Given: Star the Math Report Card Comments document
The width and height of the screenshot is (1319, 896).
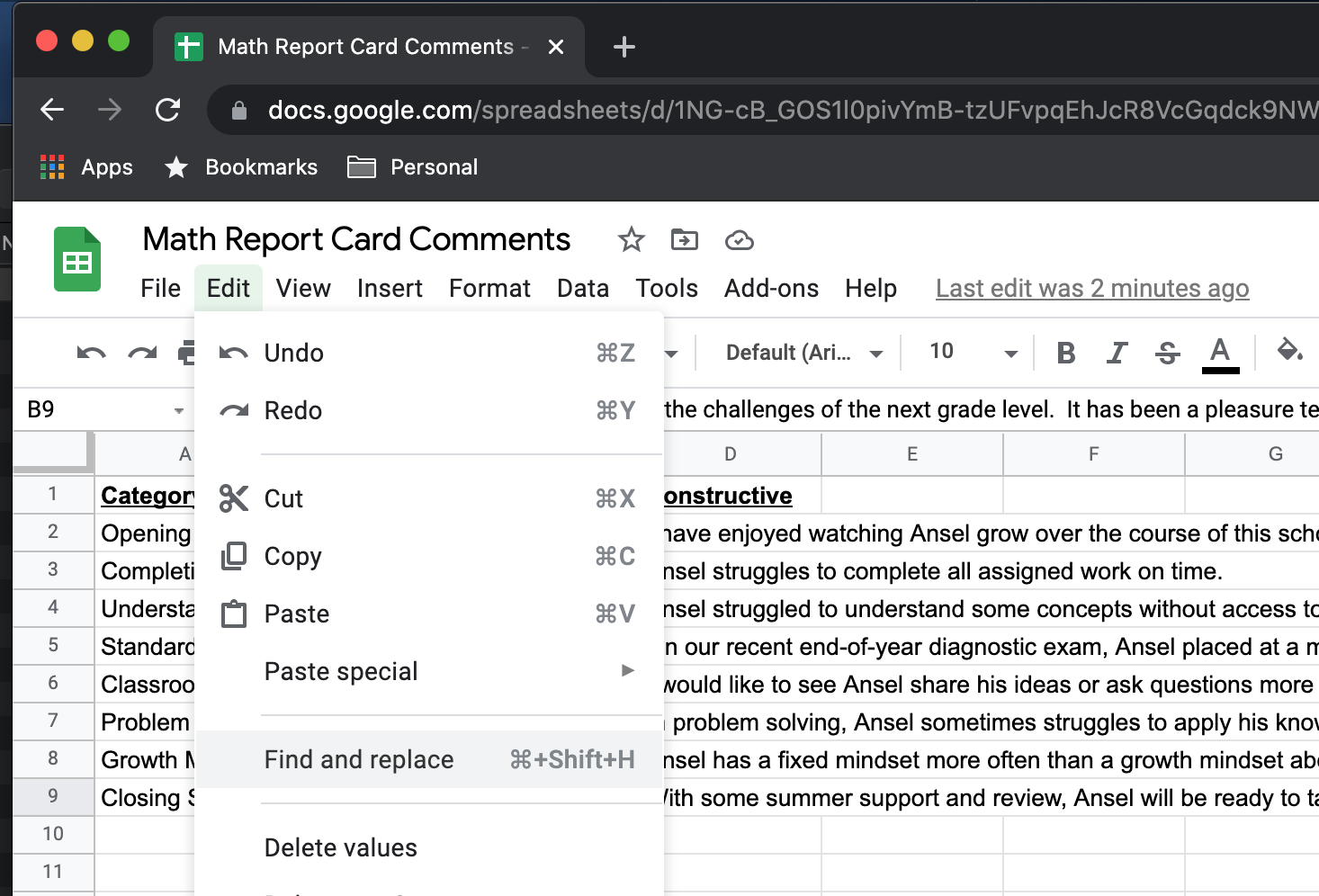Looking at the screenshot, I should (632, 240).
